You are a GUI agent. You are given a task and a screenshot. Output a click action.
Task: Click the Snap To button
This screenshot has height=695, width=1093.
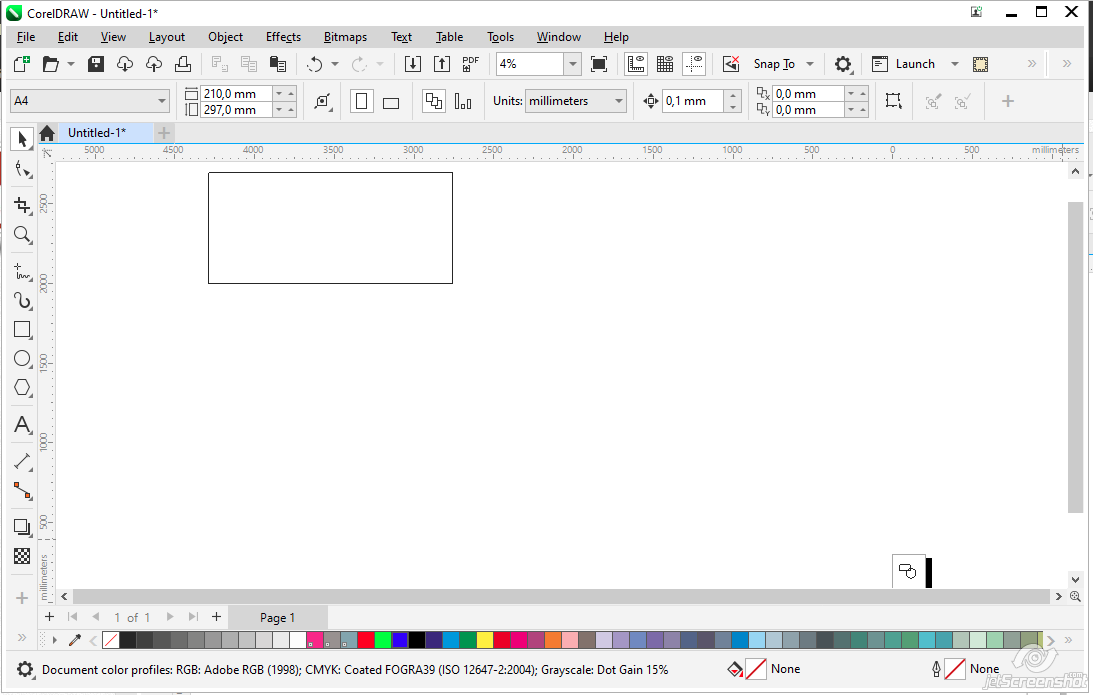pos(774,64)
